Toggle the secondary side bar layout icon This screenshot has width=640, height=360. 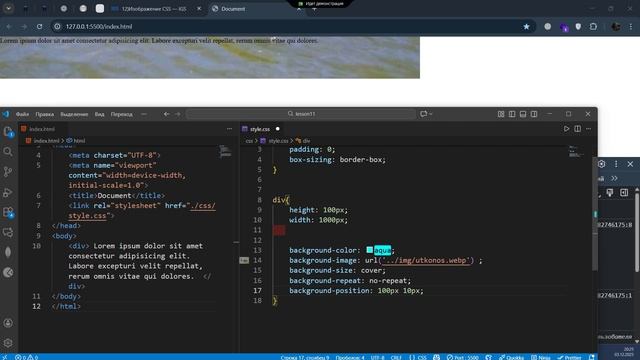[534, 114]
